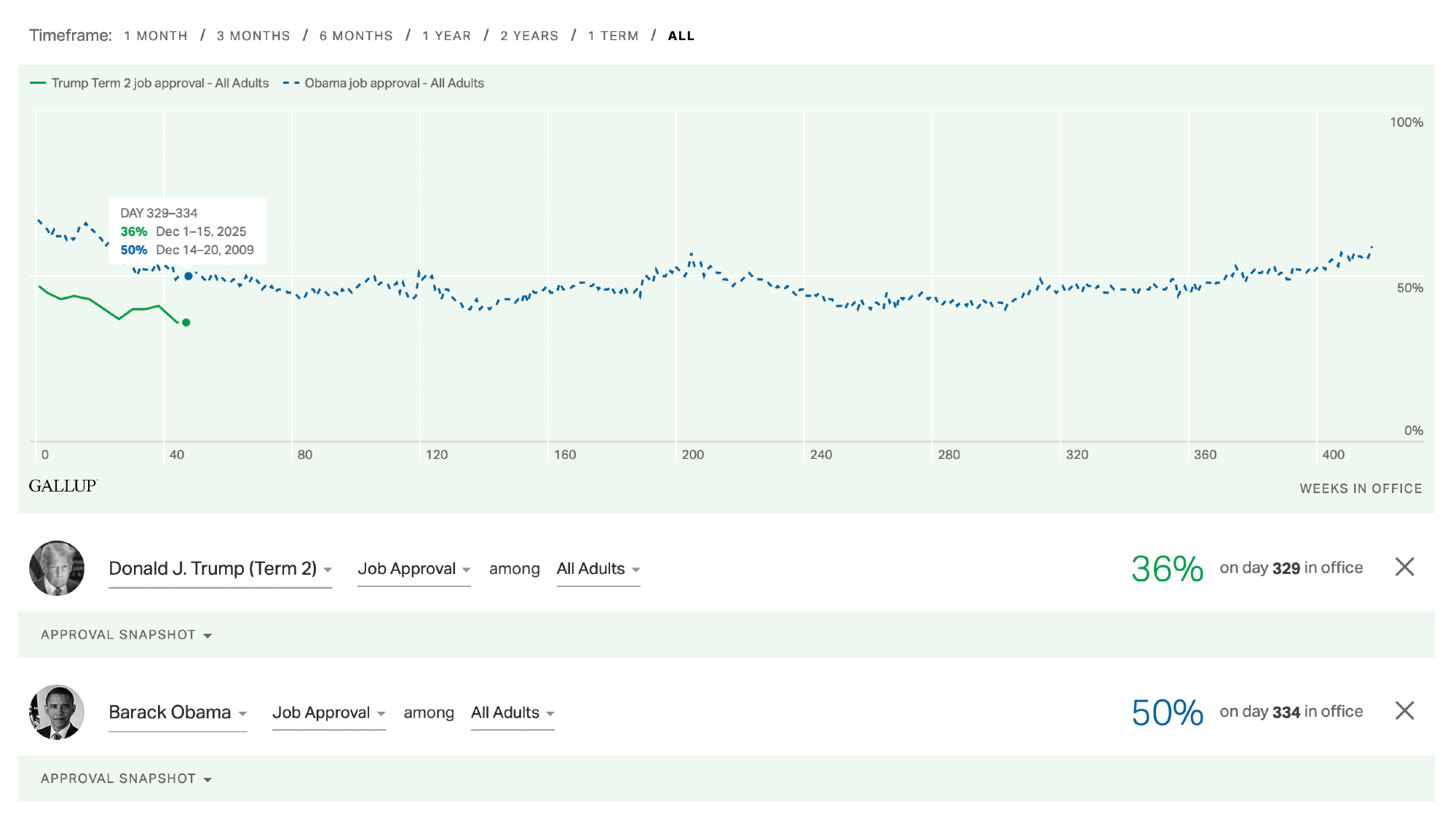Click the green Trump data point

186,323
